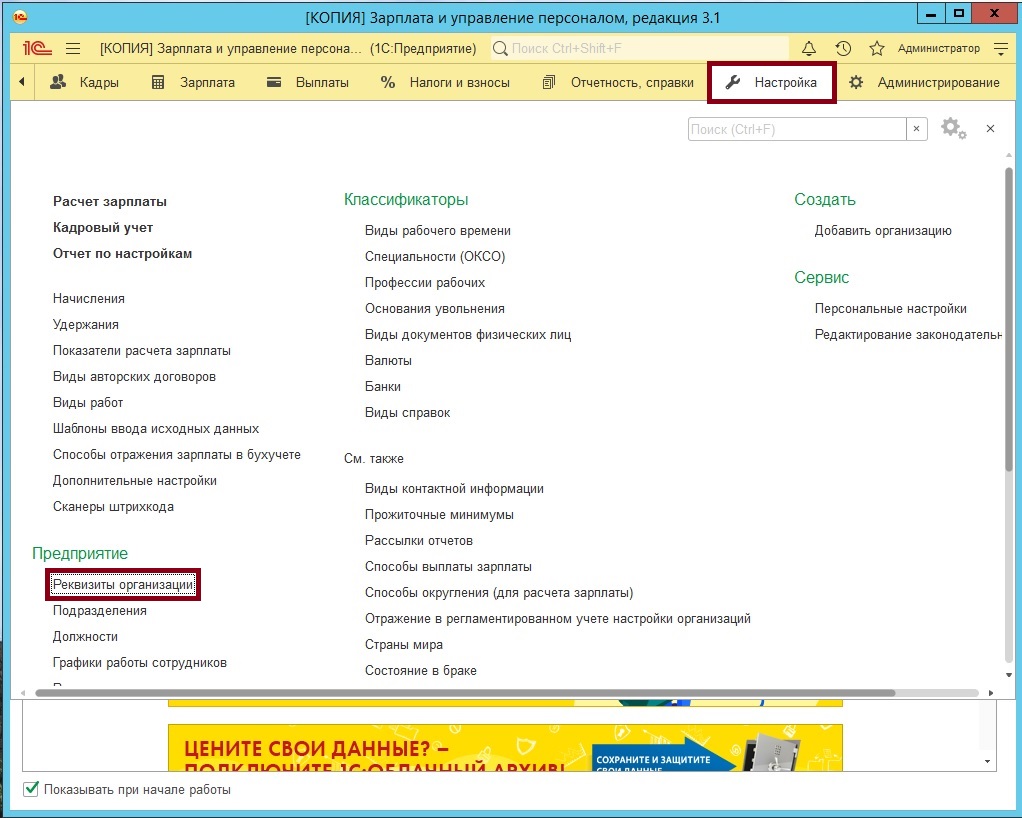
Task: Open 'Виды рабочего времени' classifier
Action: tap(438, 231)
